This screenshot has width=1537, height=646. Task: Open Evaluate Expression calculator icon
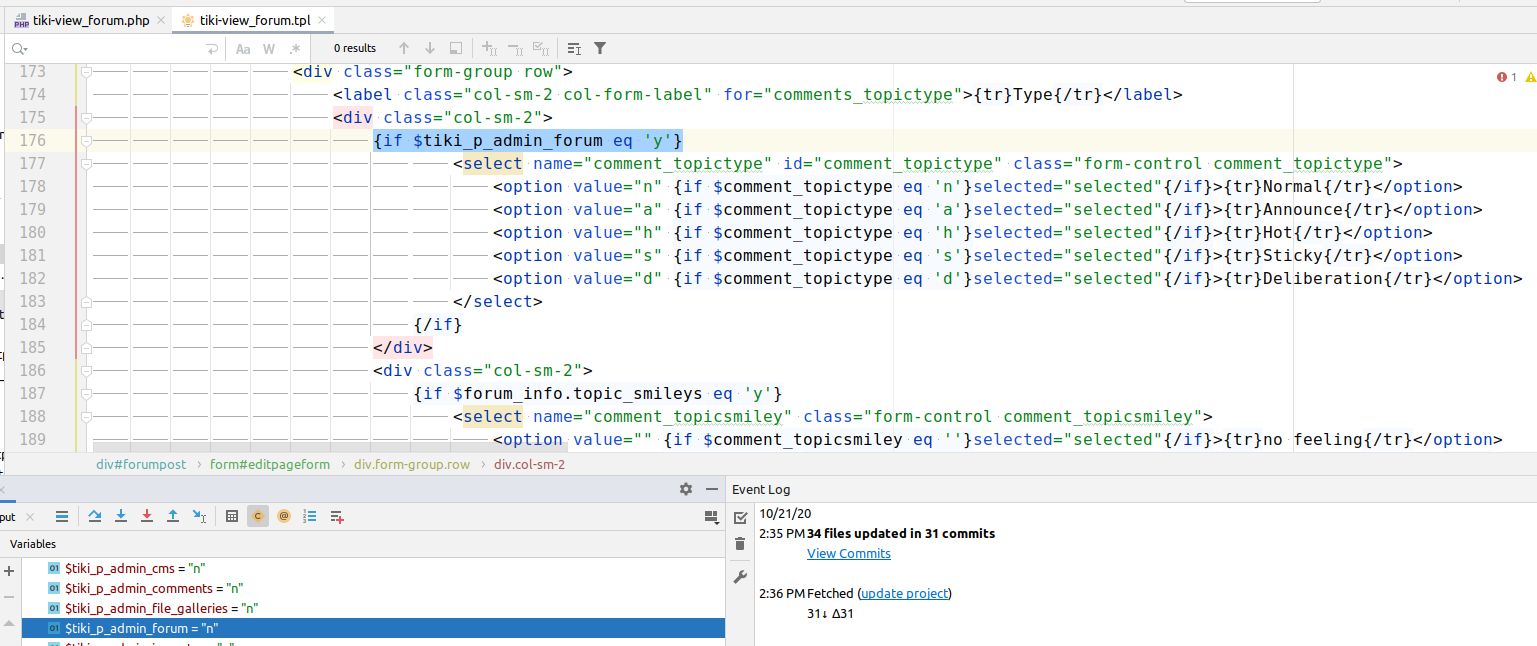232,516
